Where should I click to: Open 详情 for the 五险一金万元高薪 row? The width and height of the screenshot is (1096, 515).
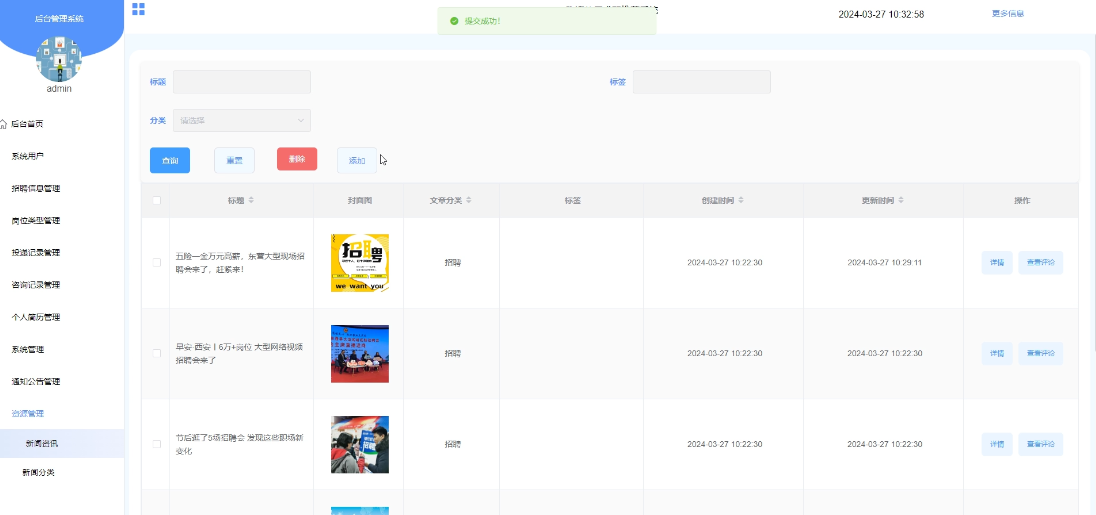point(997,263)
